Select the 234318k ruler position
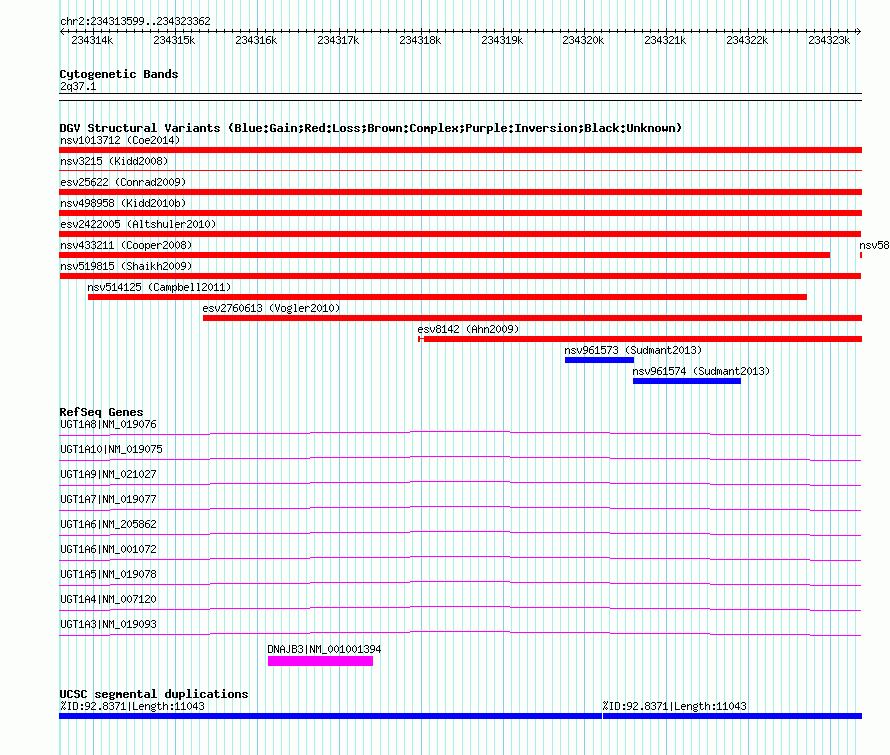This screenshot has height=755, width=890. (420, 40)
